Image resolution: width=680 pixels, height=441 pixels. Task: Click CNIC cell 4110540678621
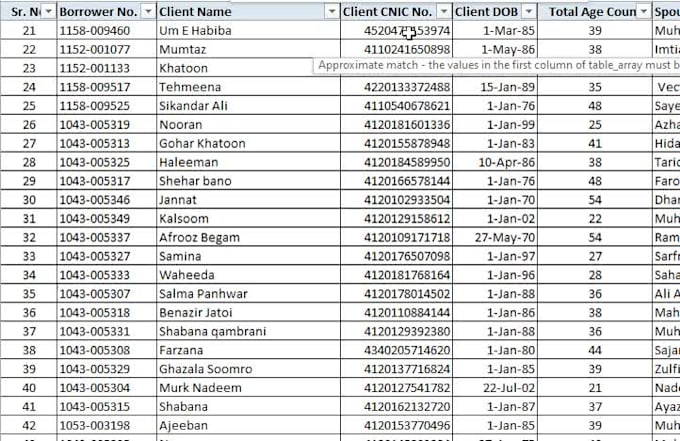tap(396, 106)
